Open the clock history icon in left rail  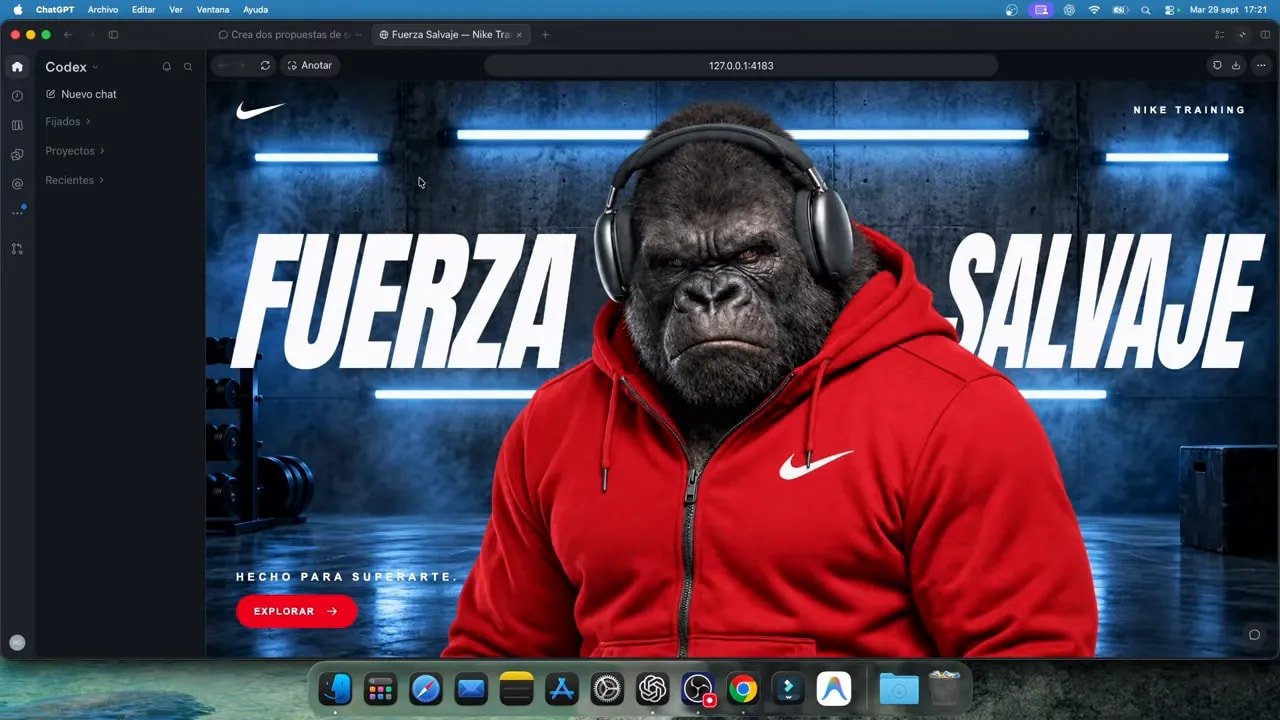pyautogui.click(x=17, y=96)
